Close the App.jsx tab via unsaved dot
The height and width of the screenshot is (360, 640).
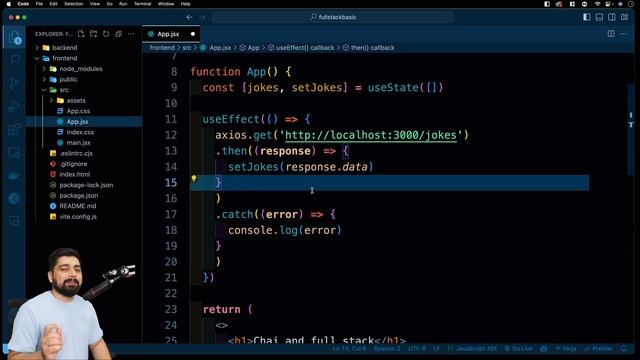tap(193, 34)
